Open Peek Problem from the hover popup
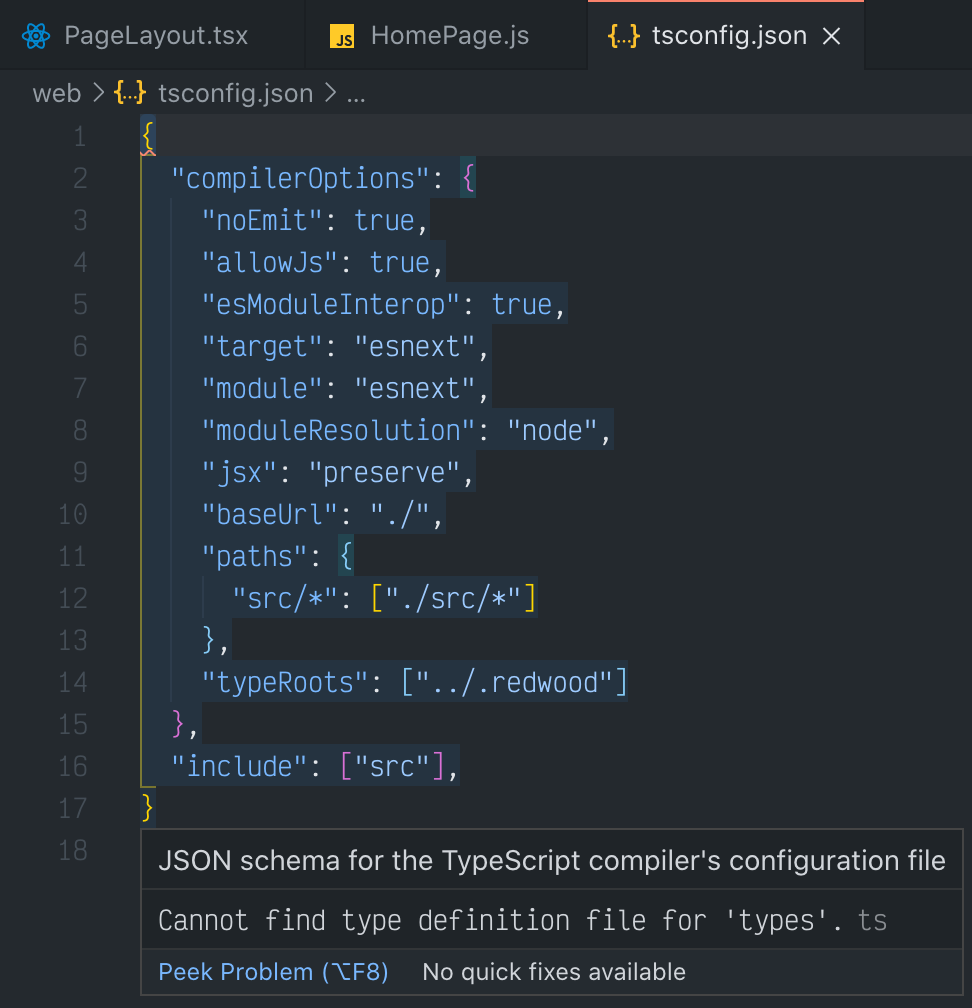The height and width of the screenshot is (1008, 972). 272,971
